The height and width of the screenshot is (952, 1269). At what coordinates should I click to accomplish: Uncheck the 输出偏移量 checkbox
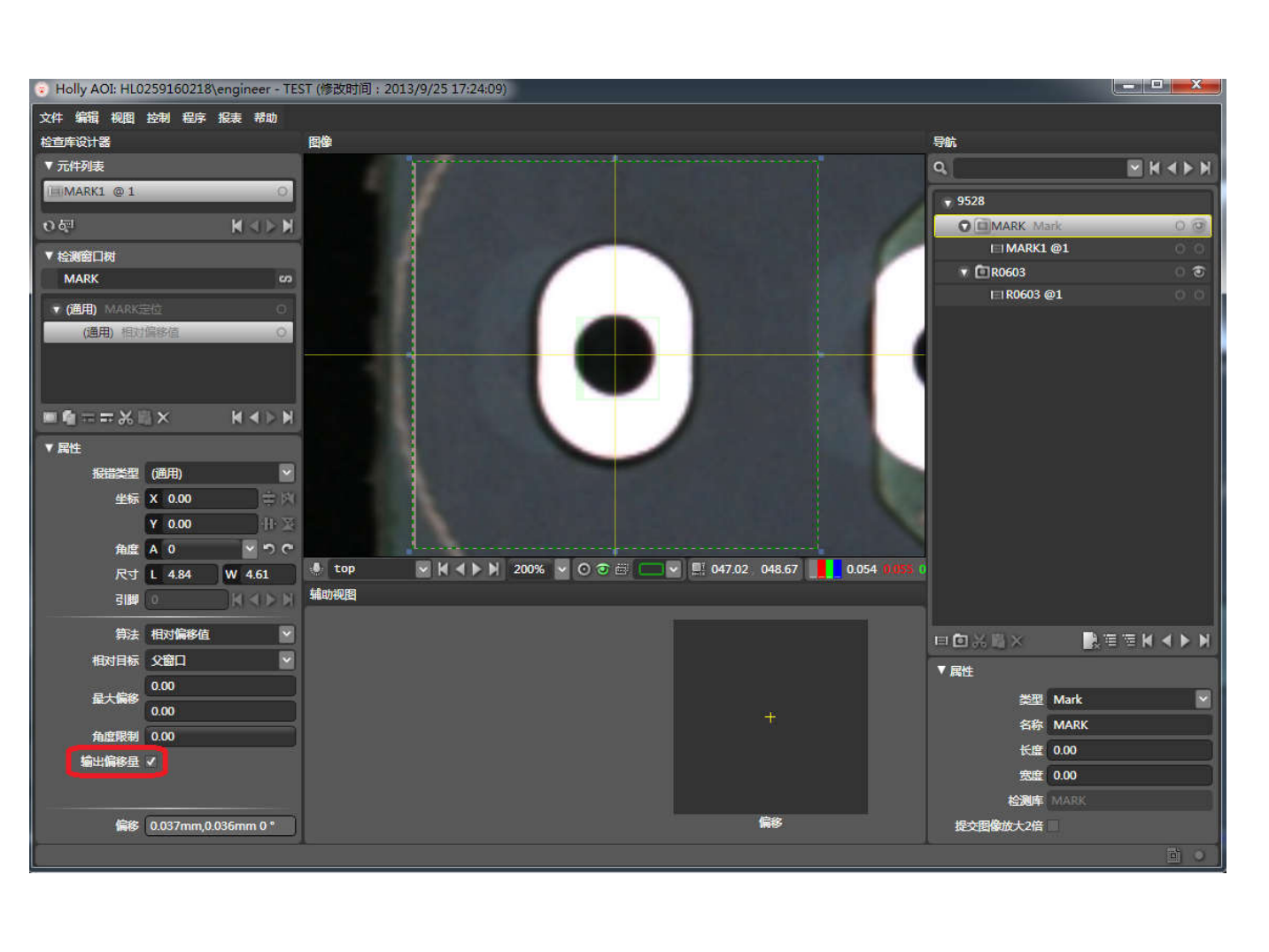click(151, 762)
